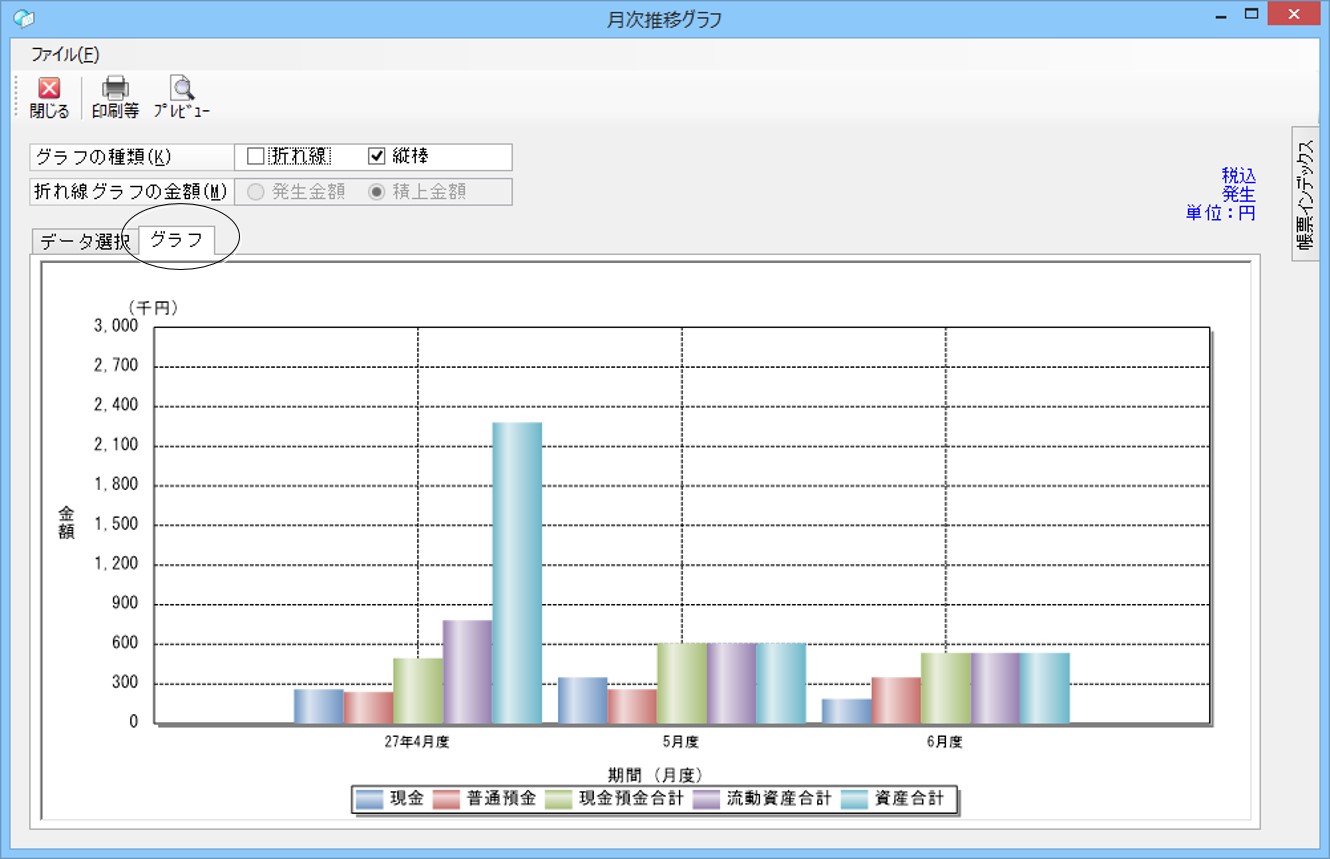The height and width of the screenshot is (859, 1330).
Task: Minimize the 月次推移グラフ window
Action: pos(1220,15)
